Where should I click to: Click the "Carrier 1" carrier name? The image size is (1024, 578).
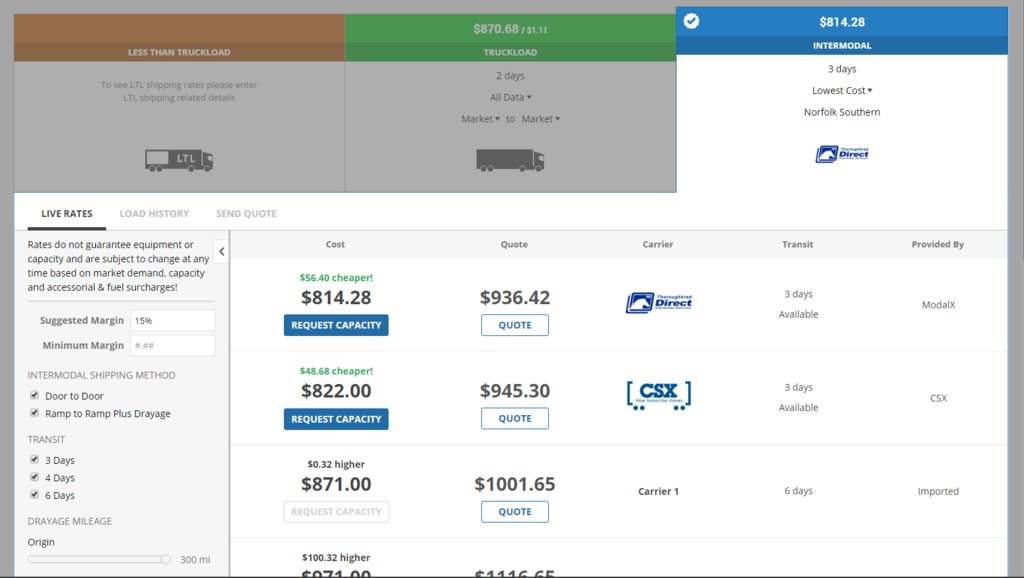click(658, 491)
